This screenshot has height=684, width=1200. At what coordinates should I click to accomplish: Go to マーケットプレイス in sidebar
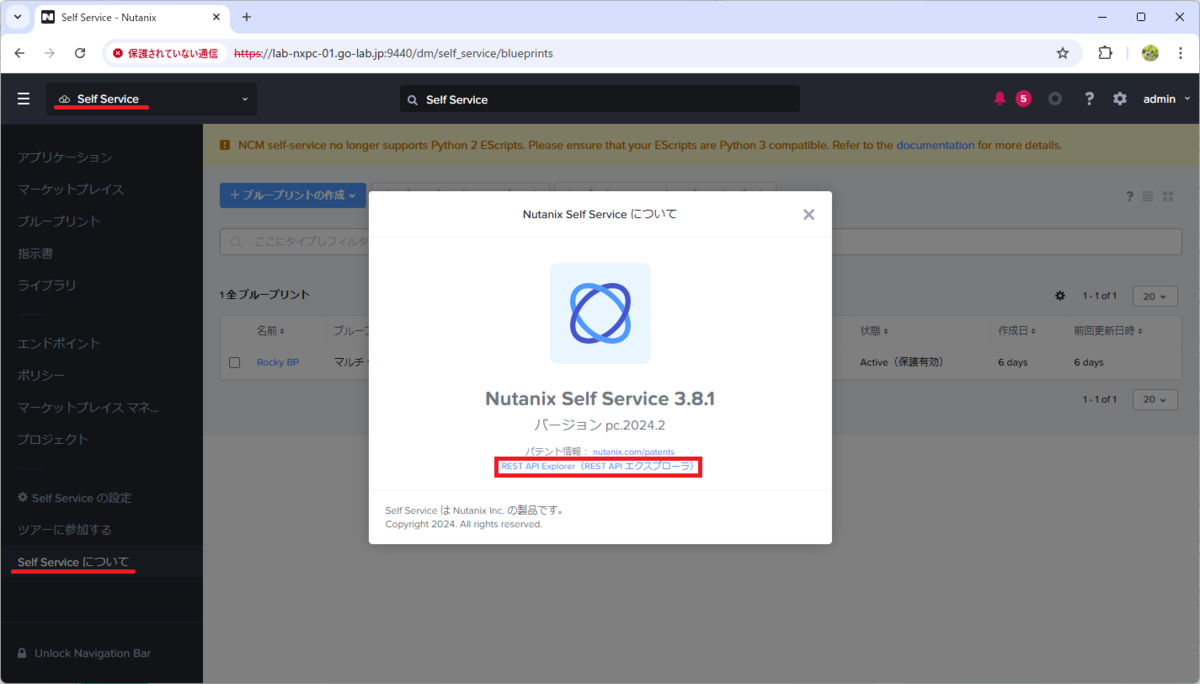[71, 189]
